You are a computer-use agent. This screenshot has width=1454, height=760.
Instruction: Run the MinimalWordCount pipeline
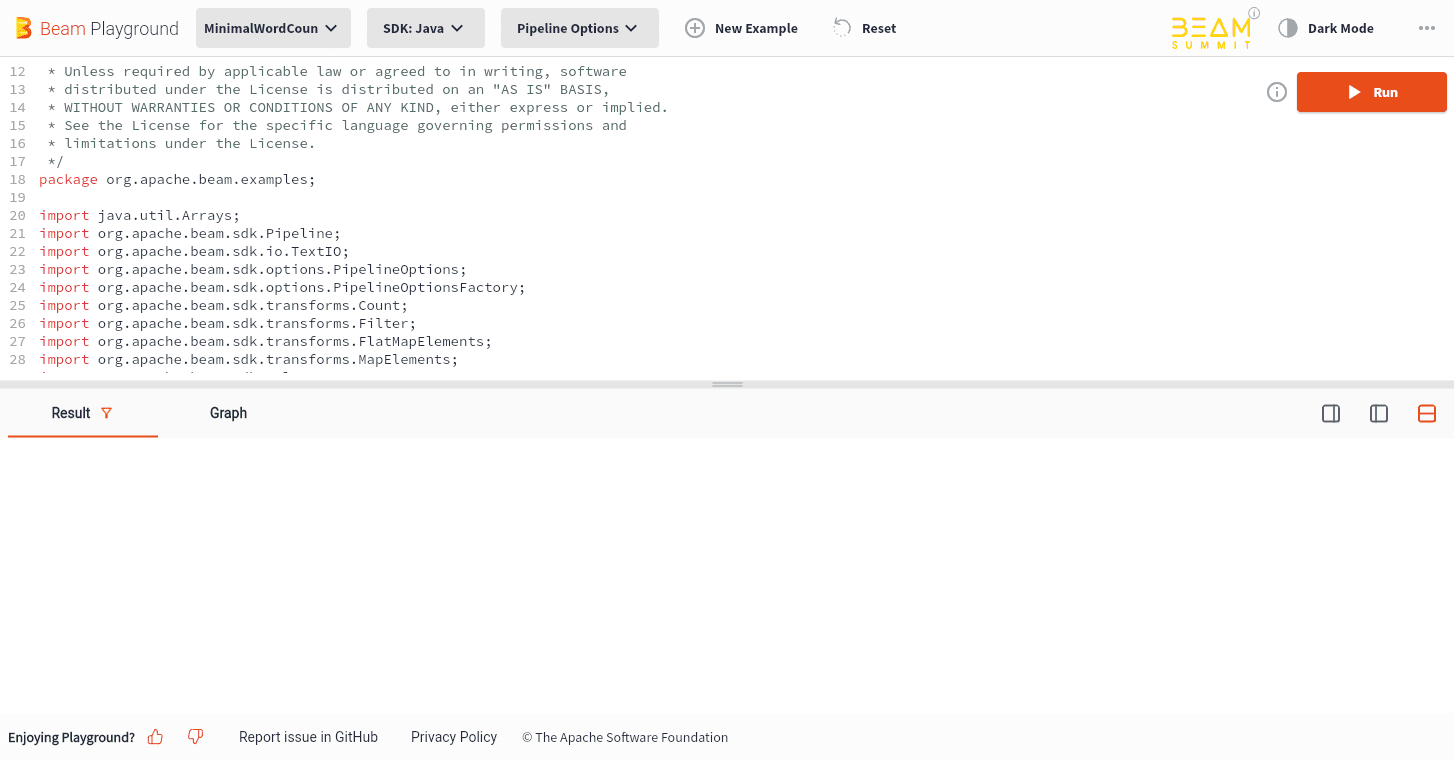point(1371,91)
